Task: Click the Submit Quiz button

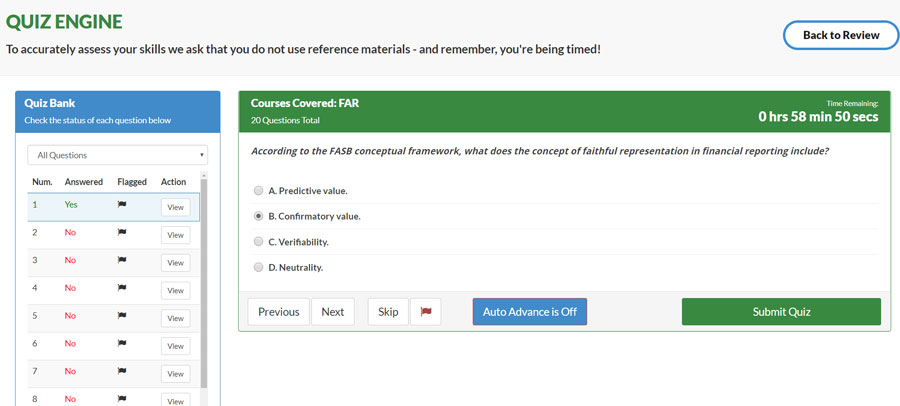Action: point(781,312)
